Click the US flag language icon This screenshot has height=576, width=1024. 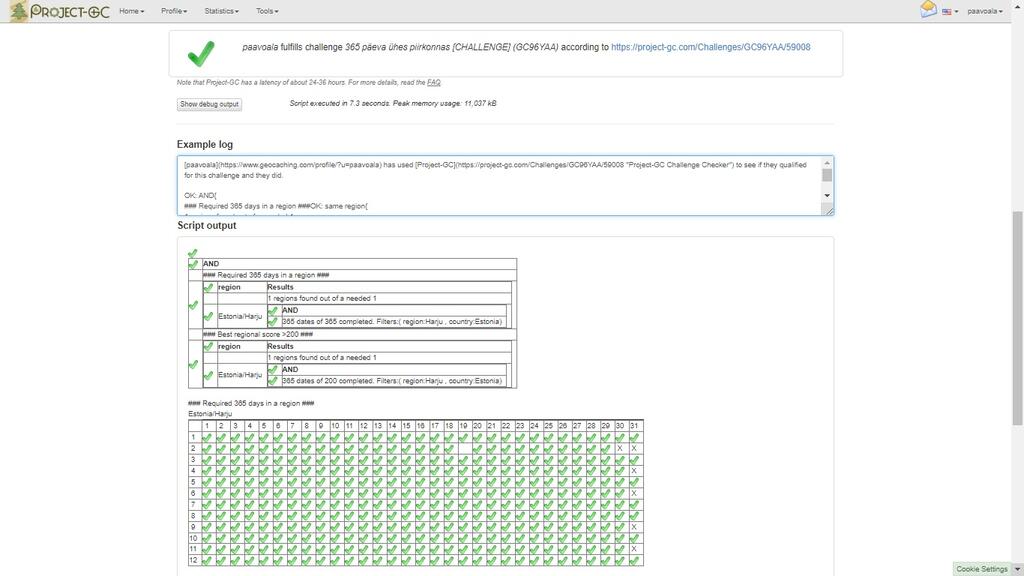[x=946, y=11]
